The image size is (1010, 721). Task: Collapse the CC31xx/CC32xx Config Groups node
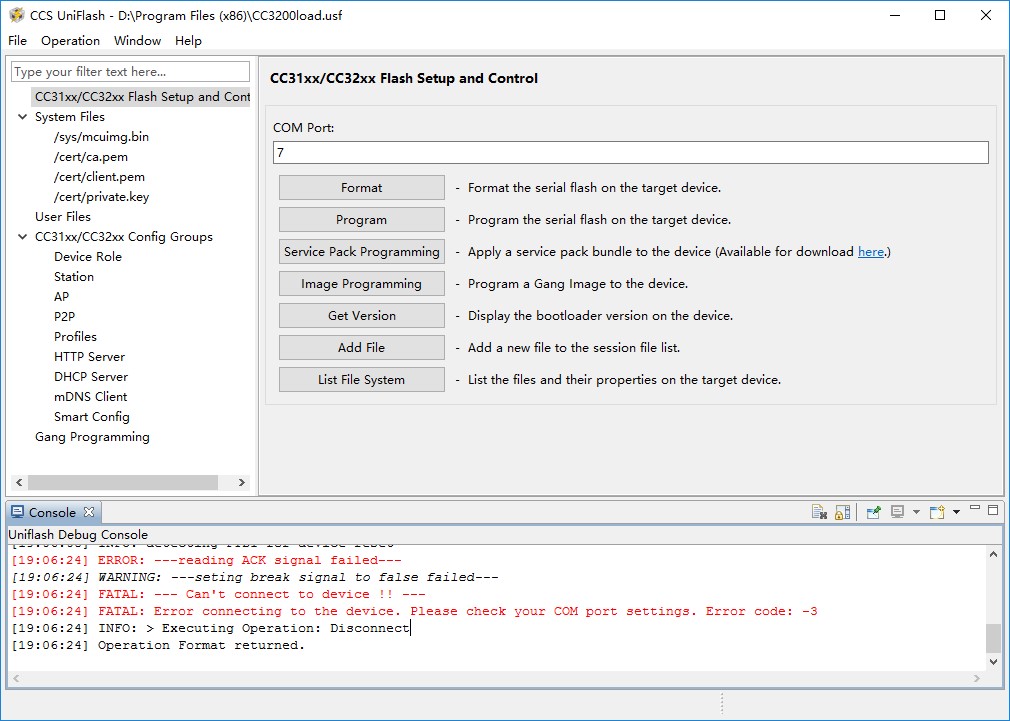click(23, 236)
